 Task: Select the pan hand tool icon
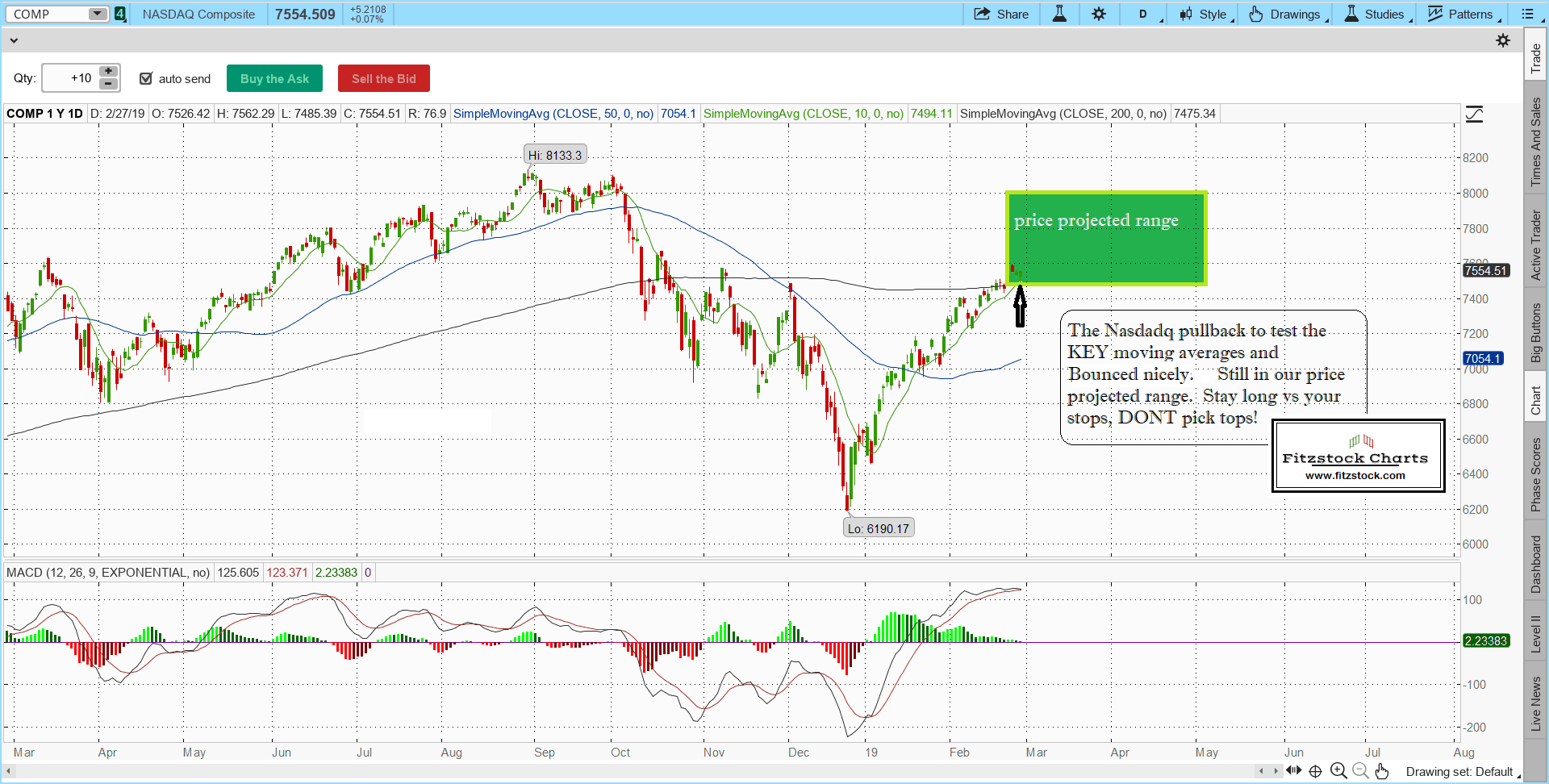[x=1382, y=771]
